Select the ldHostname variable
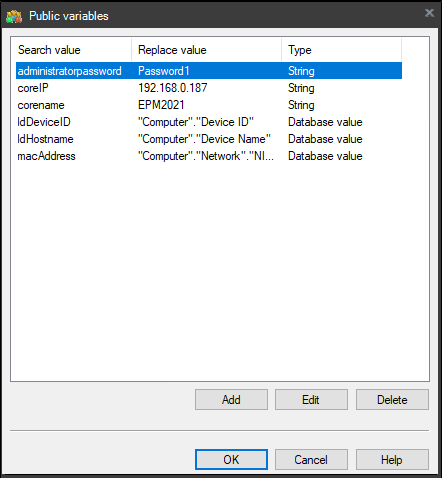The width and height of the screenshot is (442, 478). point(45,139)
